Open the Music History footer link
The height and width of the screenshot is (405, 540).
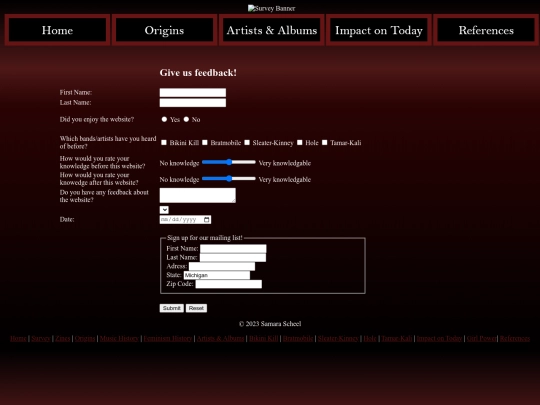(x=119, y=339)
